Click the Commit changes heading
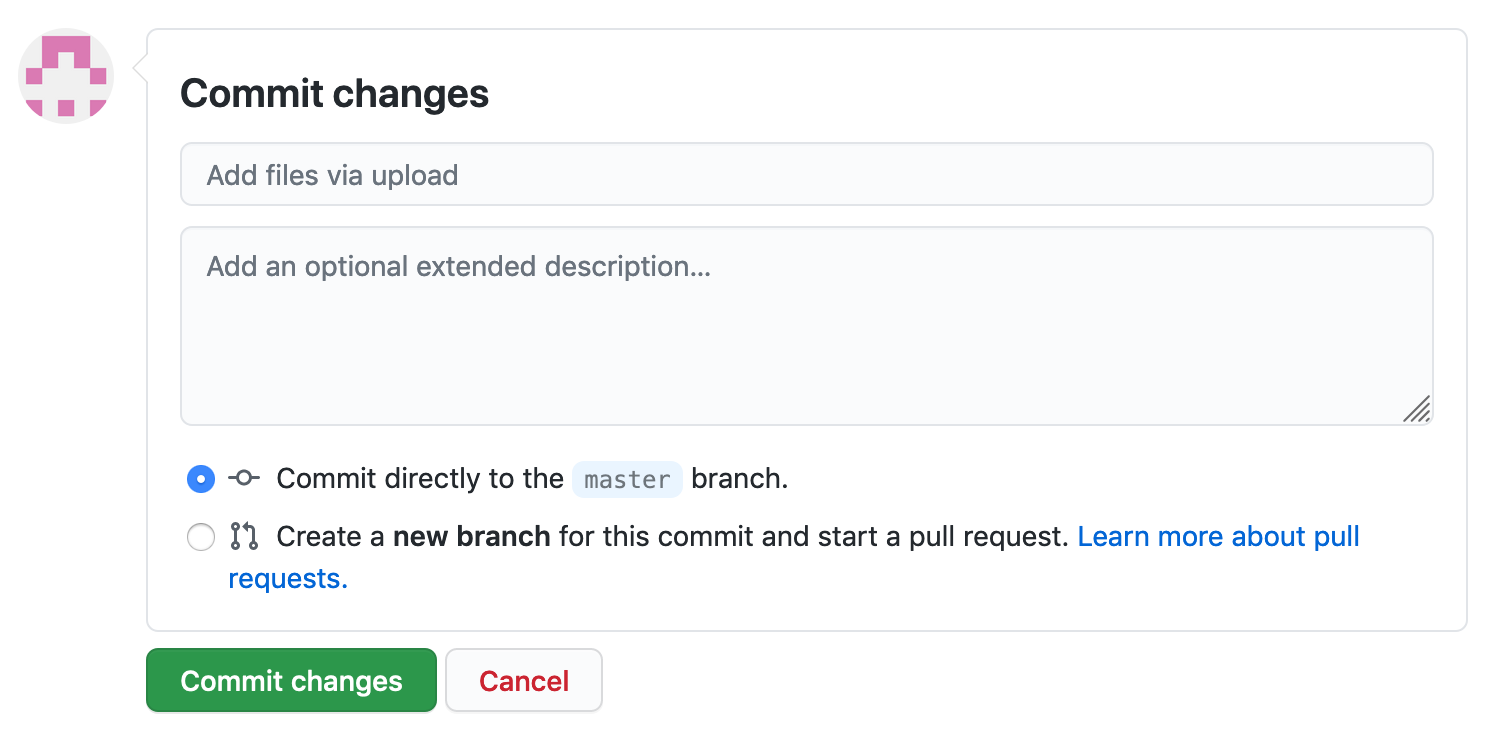Screen dimensions: 1498x756 click(334, 93)
